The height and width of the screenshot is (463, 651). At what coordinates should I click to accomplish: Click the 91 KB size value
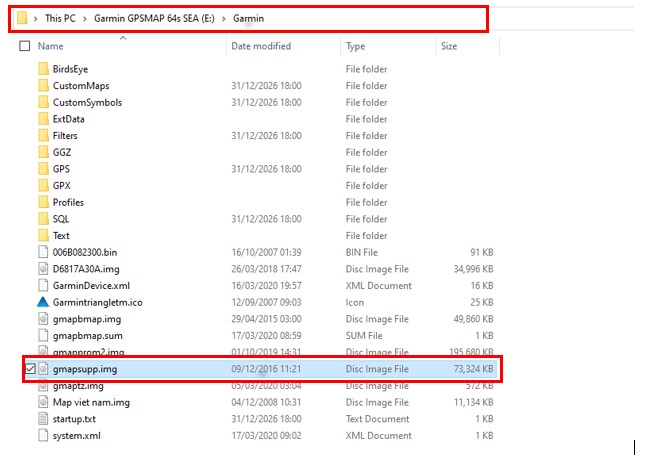(x=482, y=252)
